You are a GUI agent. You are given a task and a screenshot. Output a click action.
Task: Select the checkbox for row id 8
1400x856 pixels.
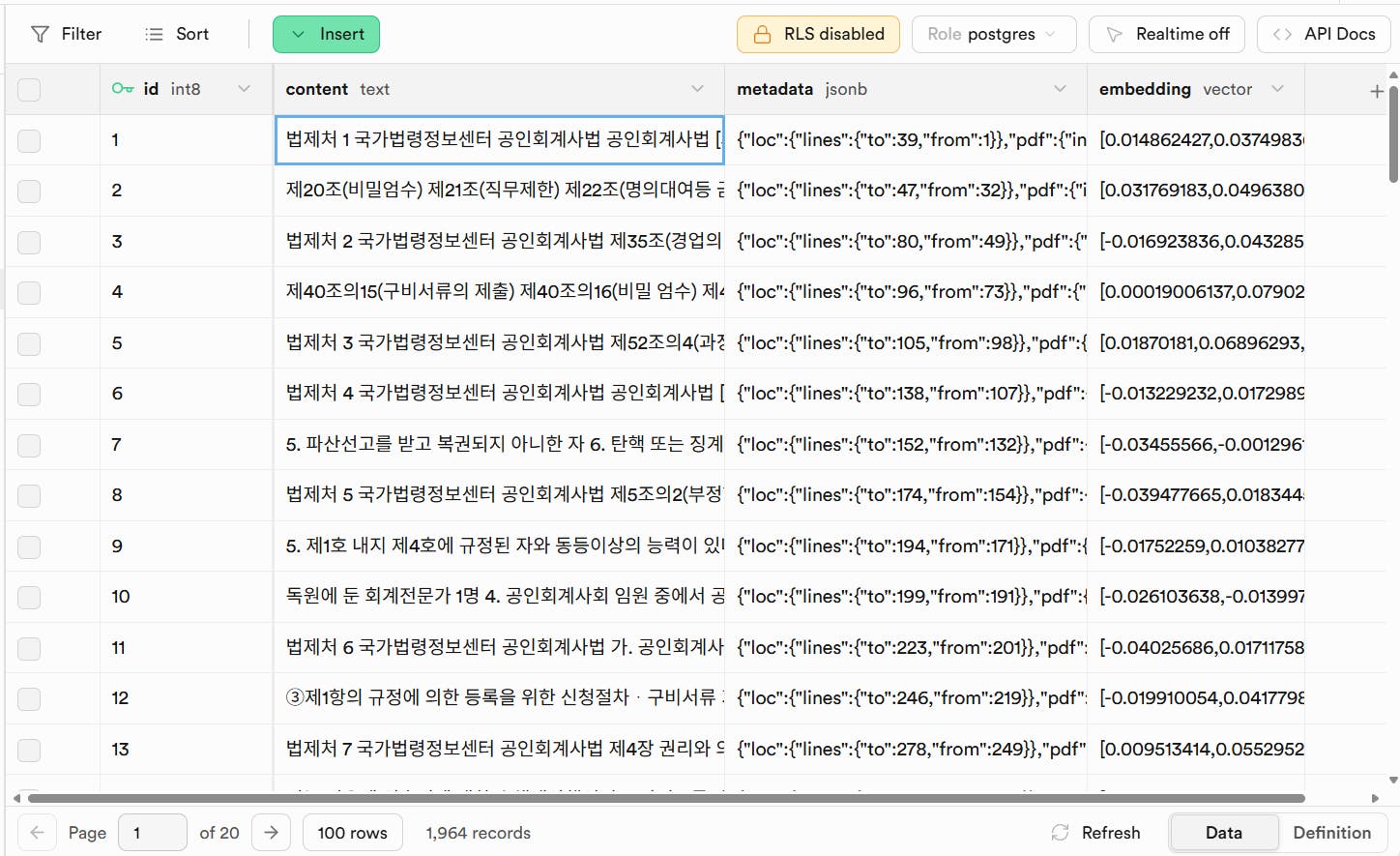click(x=29, y=495)
